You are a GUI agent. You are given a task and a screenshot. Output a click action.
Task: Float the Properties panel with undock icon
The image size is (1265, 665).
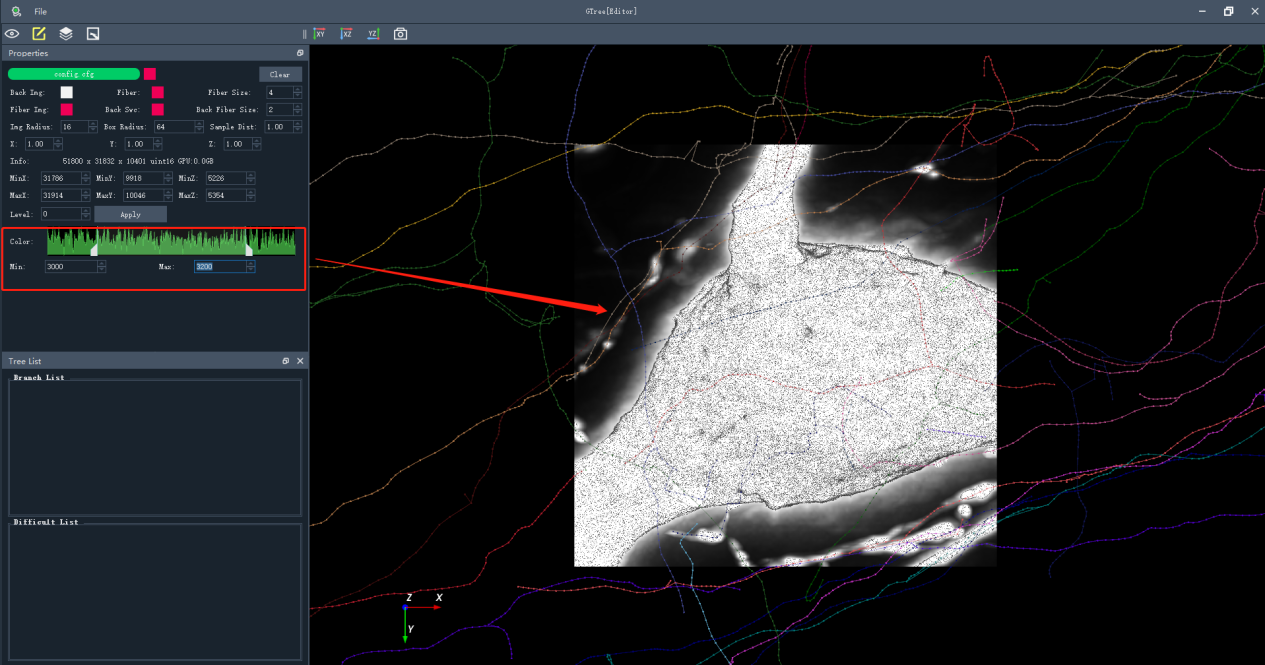point(300,53)
